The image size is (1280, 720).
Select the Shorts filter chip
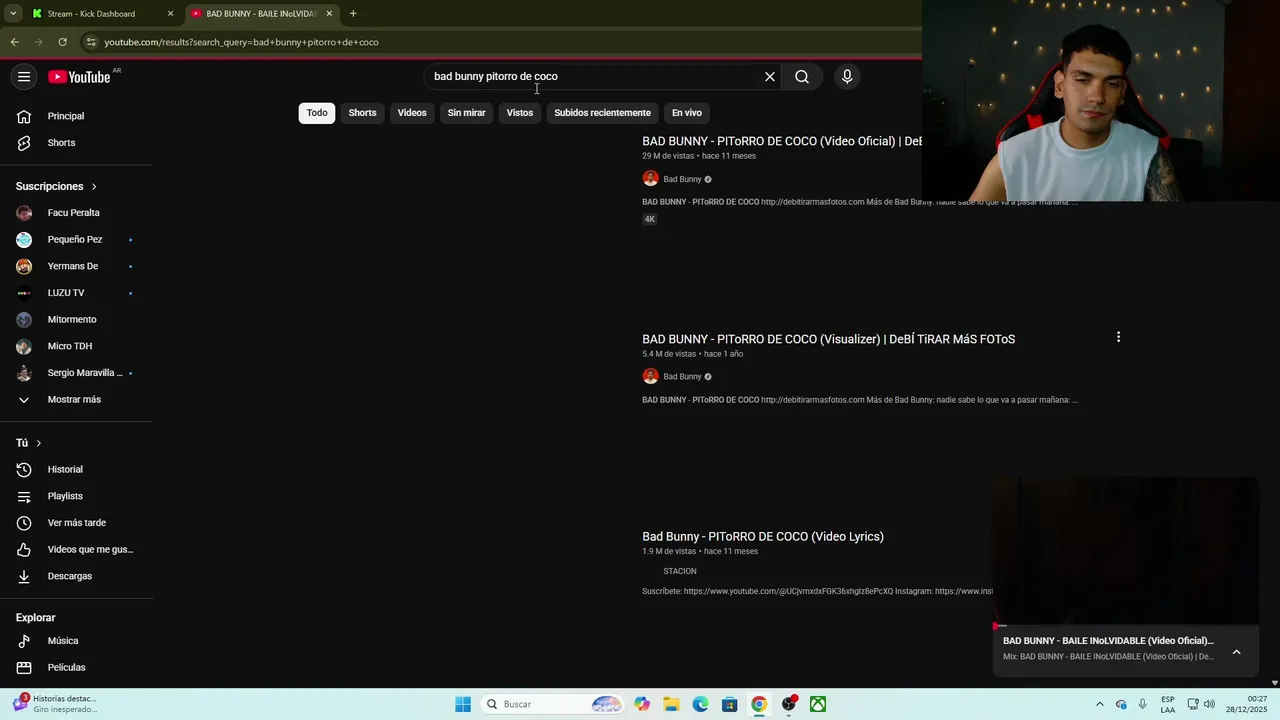tap(362, 113)
